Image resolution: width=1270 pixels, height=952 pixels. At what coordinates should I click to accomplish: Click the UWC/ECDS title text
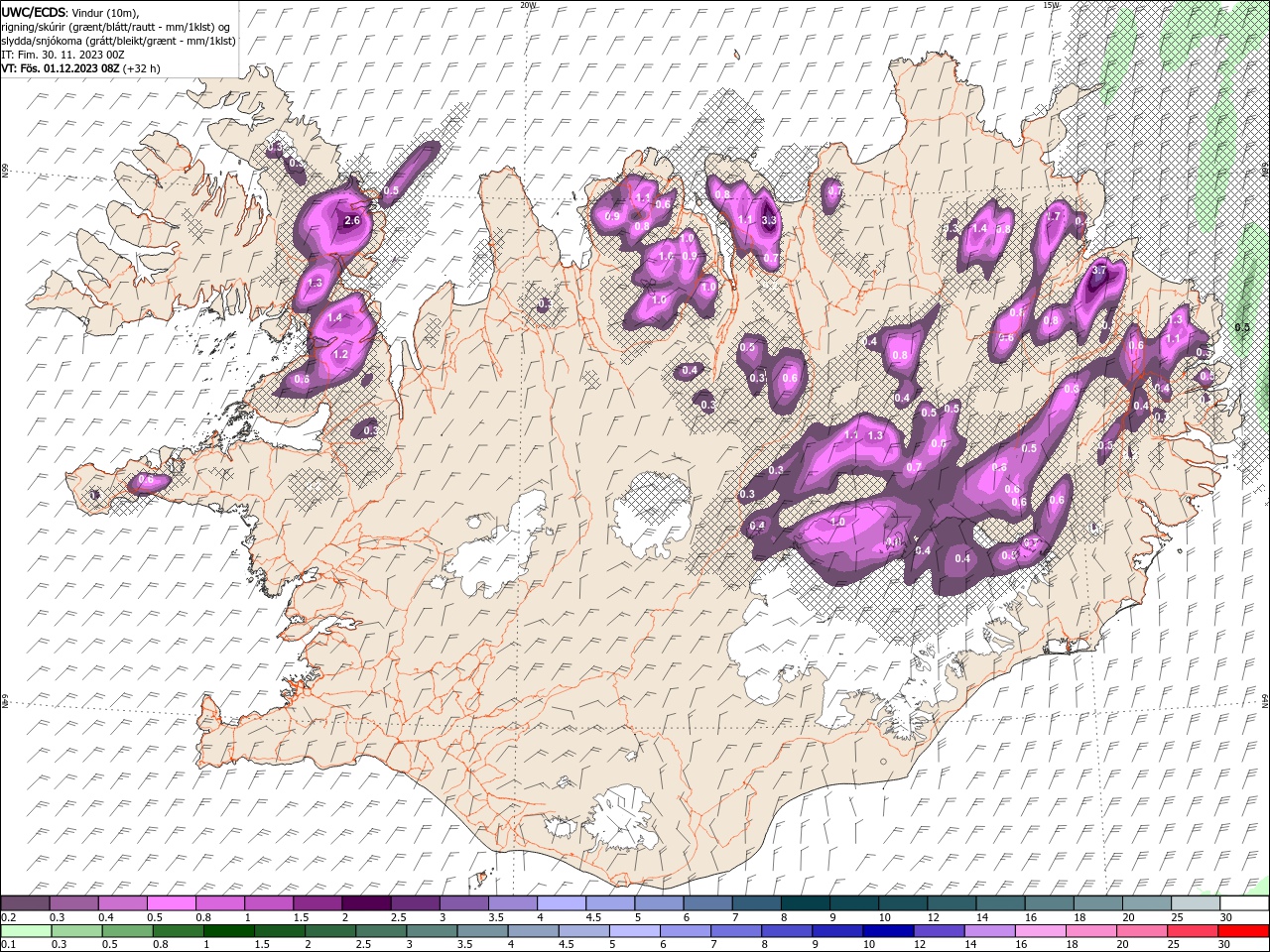coord(34,11)
